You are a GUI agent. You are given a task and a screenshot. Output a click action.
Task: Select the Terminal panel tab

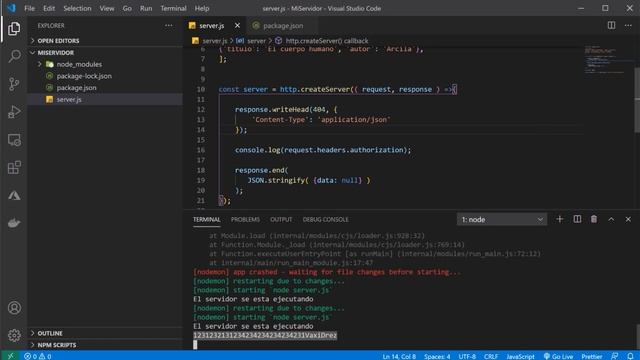pos(207,219)
